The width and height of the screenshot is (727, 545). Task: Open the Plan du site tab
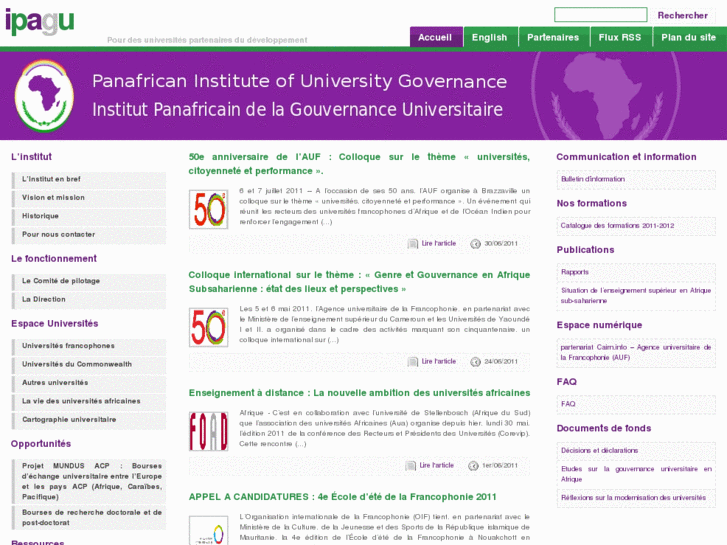click(689, 37)
